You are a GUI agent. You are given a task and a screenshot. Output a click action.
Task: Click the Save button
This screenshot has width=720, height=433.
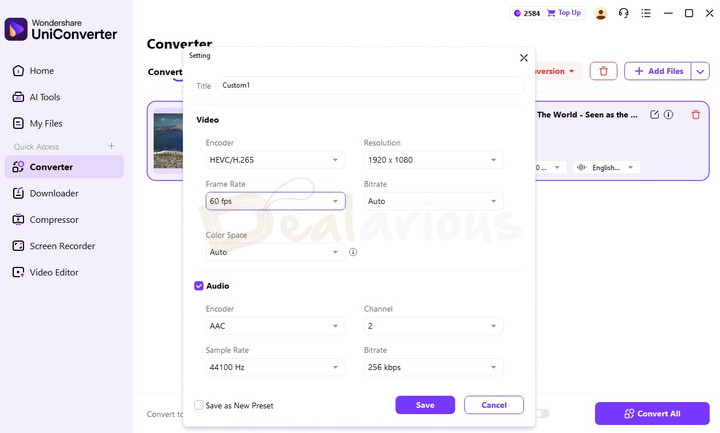pos(425,405)
